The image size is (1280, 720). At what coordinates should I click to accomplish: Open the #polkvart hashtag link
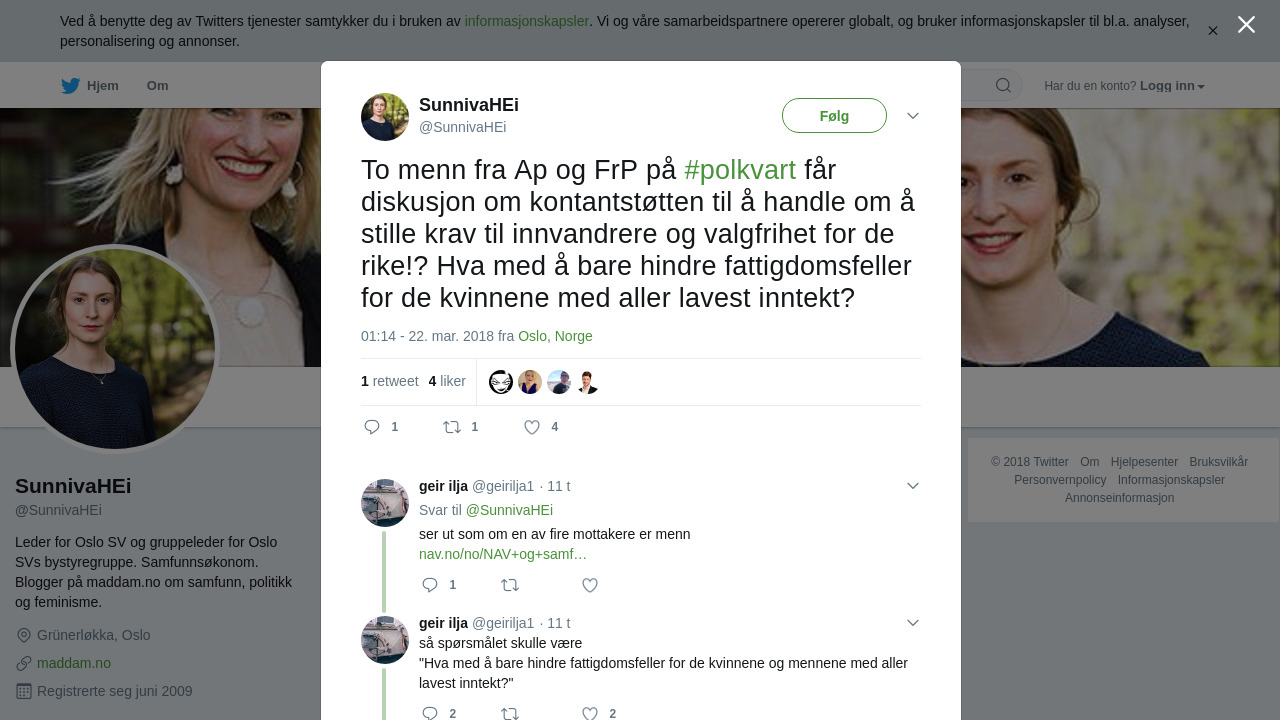(x=740, y=170)
